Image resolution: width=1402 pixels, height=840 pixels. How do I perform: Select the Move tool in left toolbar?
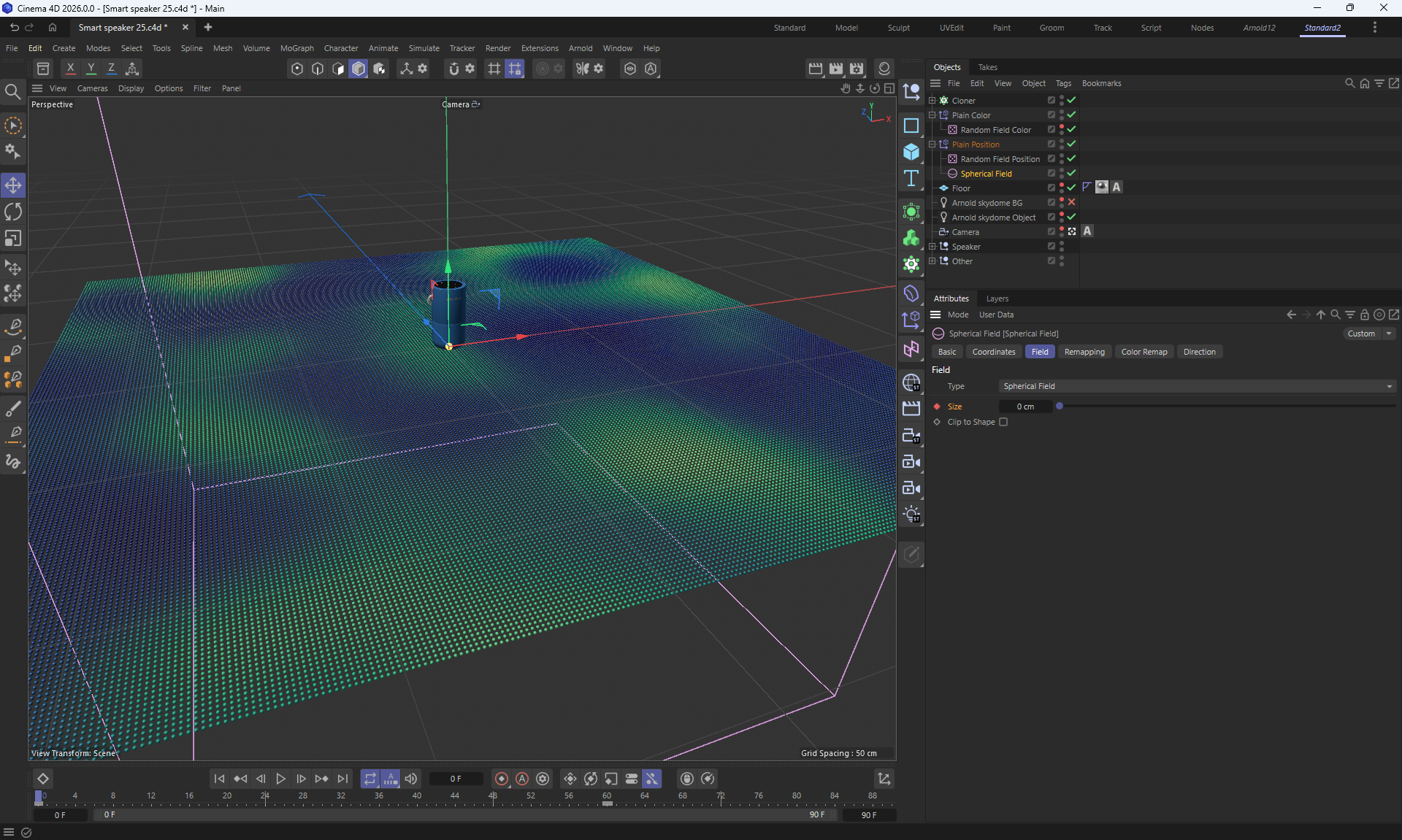pyautogui.click(x=13, y=185)
